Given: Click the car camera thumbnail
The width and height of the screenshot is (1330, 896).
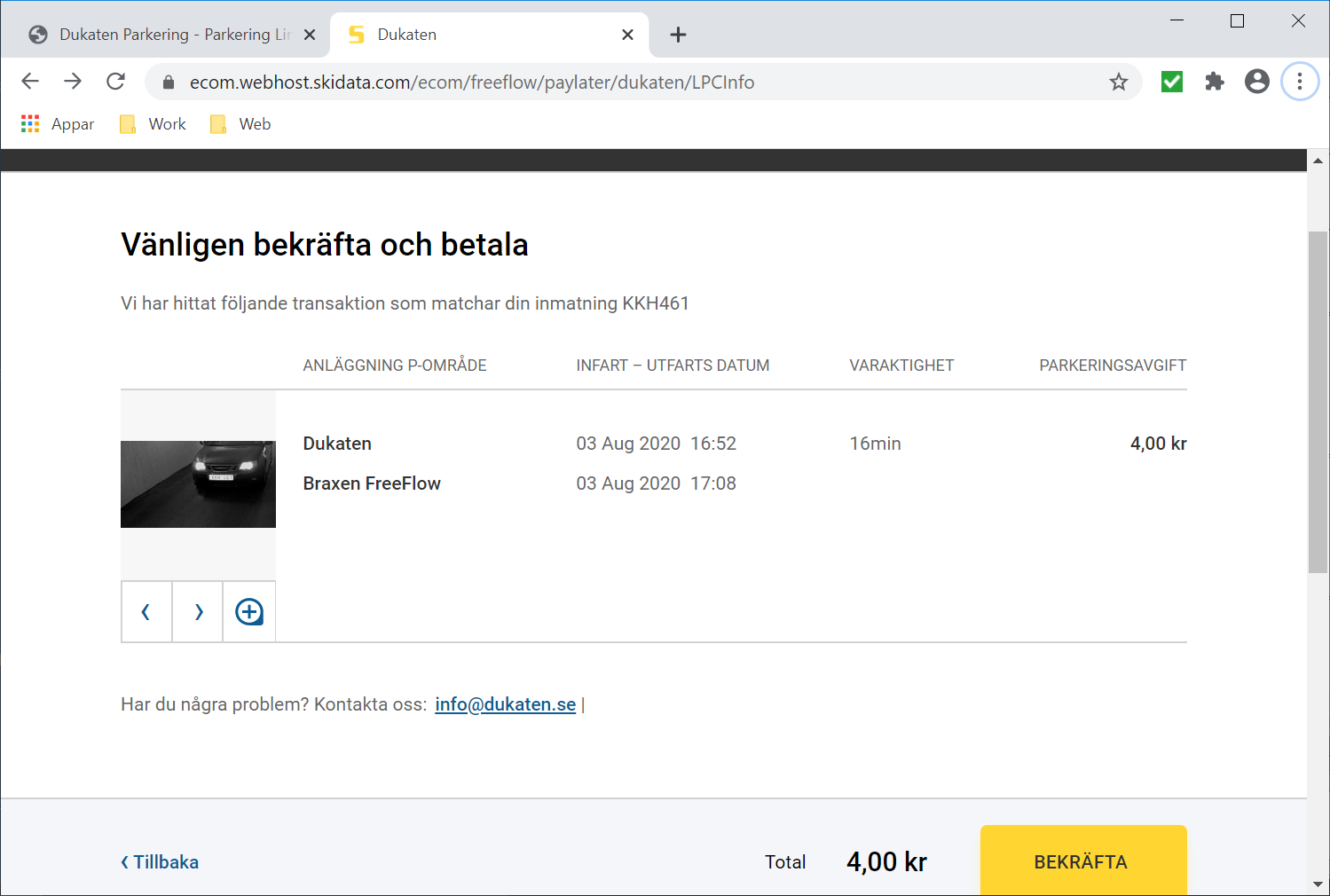Looking at the screenshot, I should 198,484.
